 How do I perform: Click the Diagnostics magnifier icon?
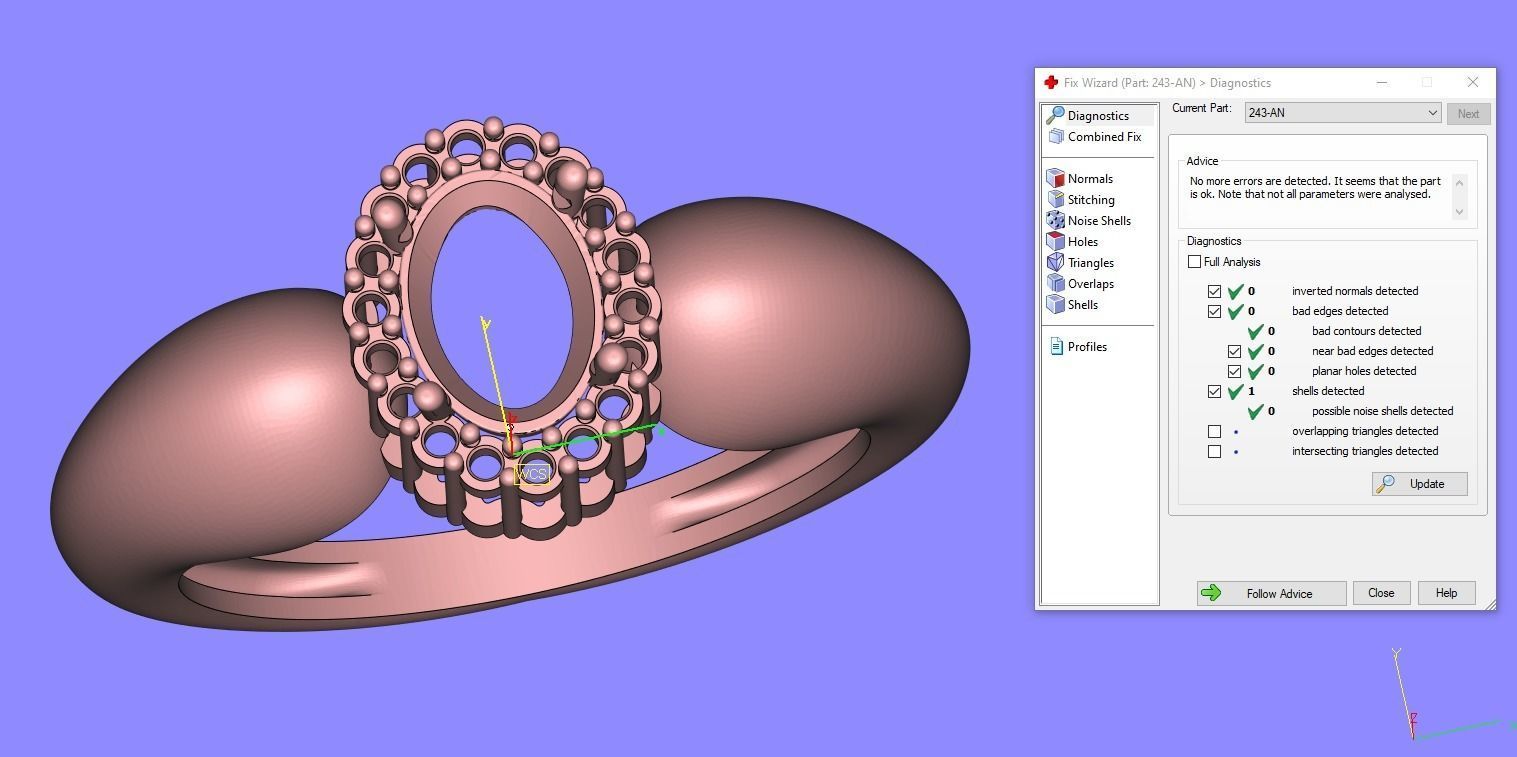1055,116
